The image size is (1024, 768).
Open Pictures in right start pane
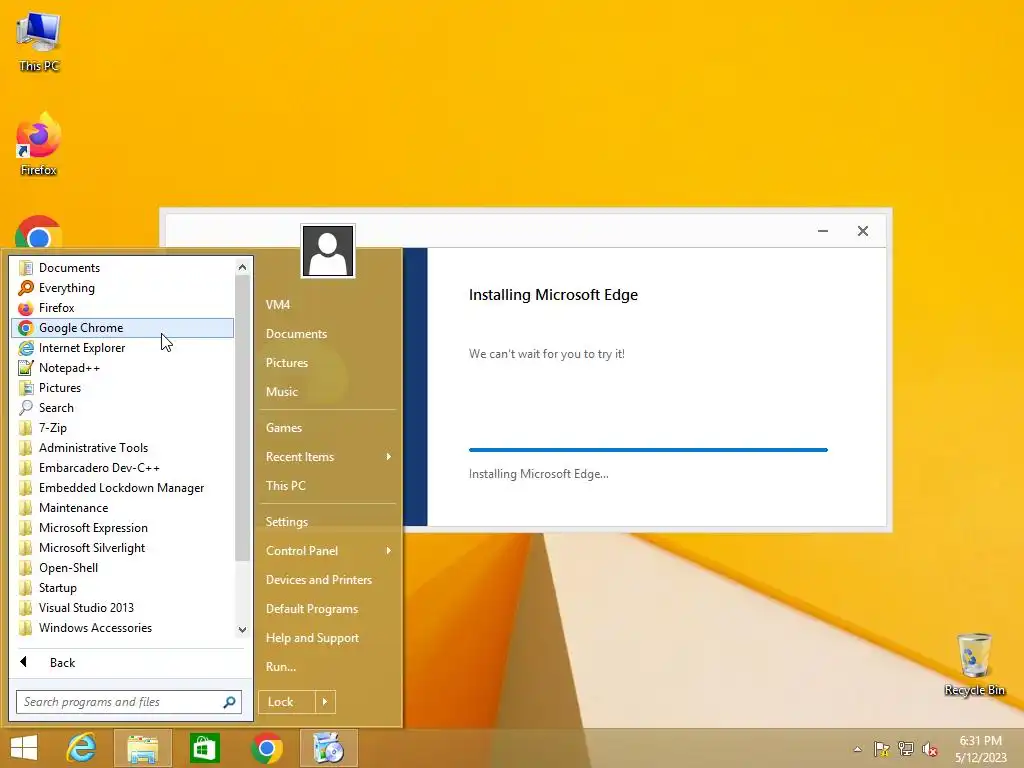click(x=328, y=363)
